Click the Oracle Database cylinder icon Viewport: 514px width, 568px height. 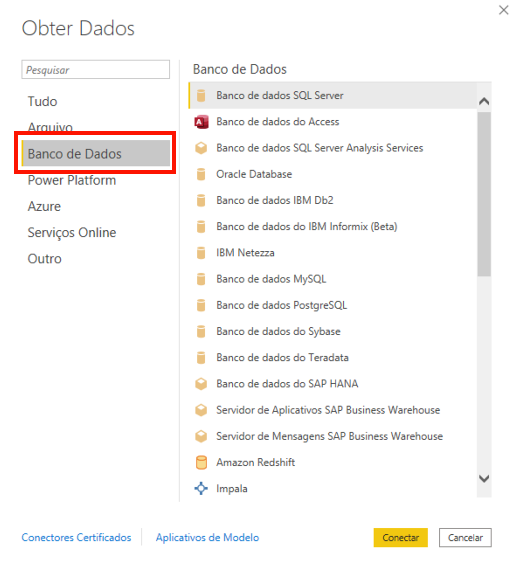pyautogui.click(x=201, y=174)
